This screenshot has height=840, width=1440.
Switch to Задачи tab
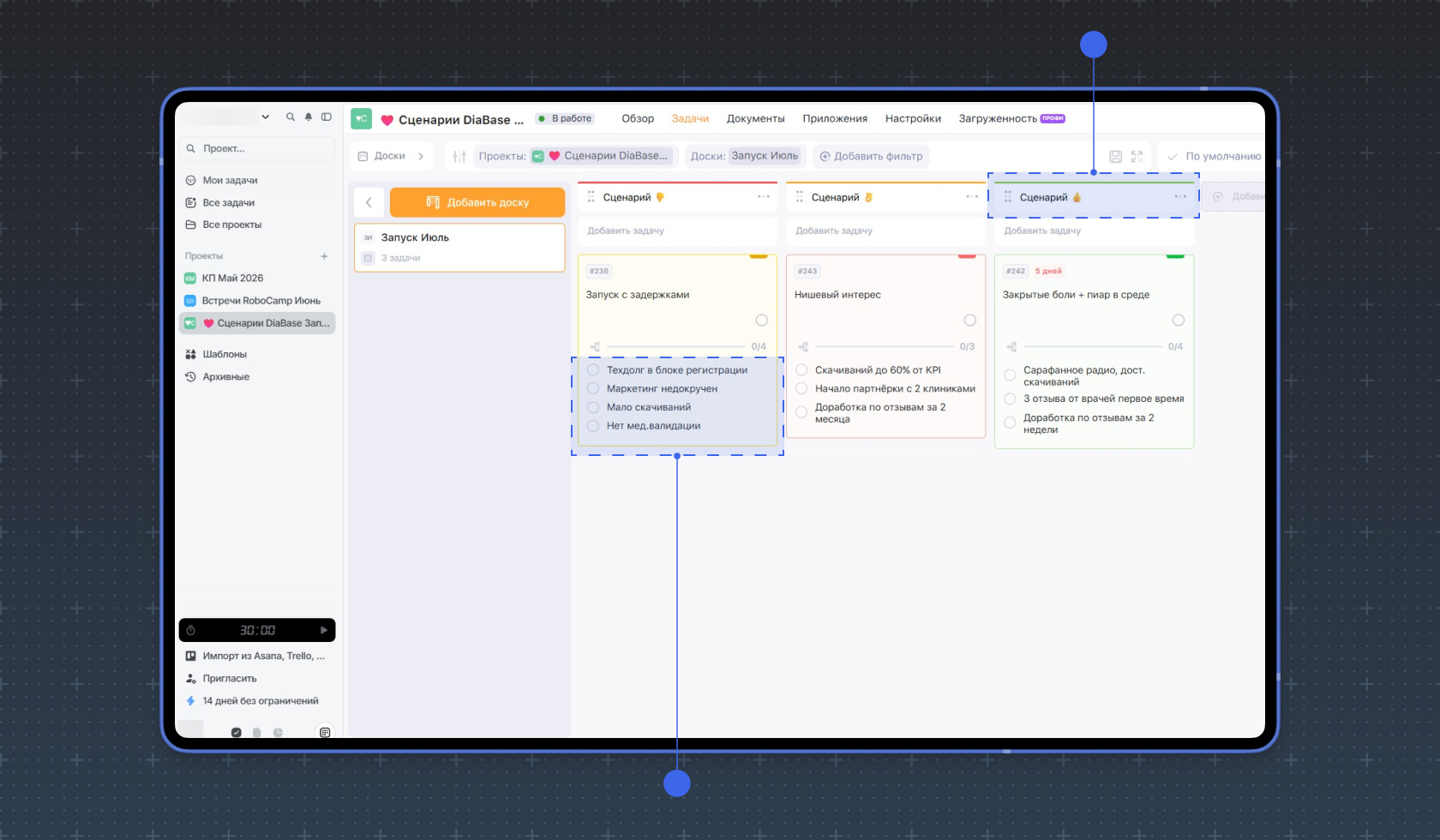[690, 118]
